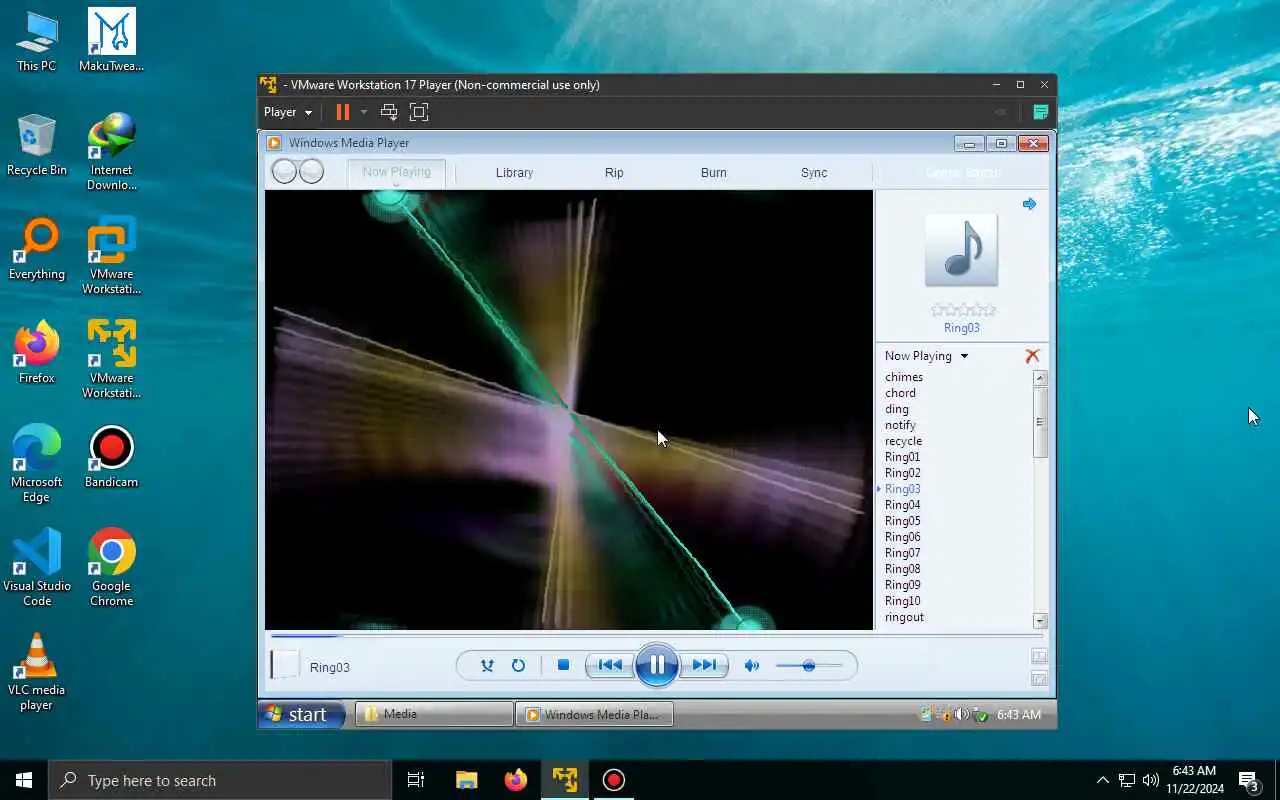Open the guest XP start menu
Image resolution: width=1280 pixels, height=800 pixels.
pyautogui.click(x=302, y=714)
